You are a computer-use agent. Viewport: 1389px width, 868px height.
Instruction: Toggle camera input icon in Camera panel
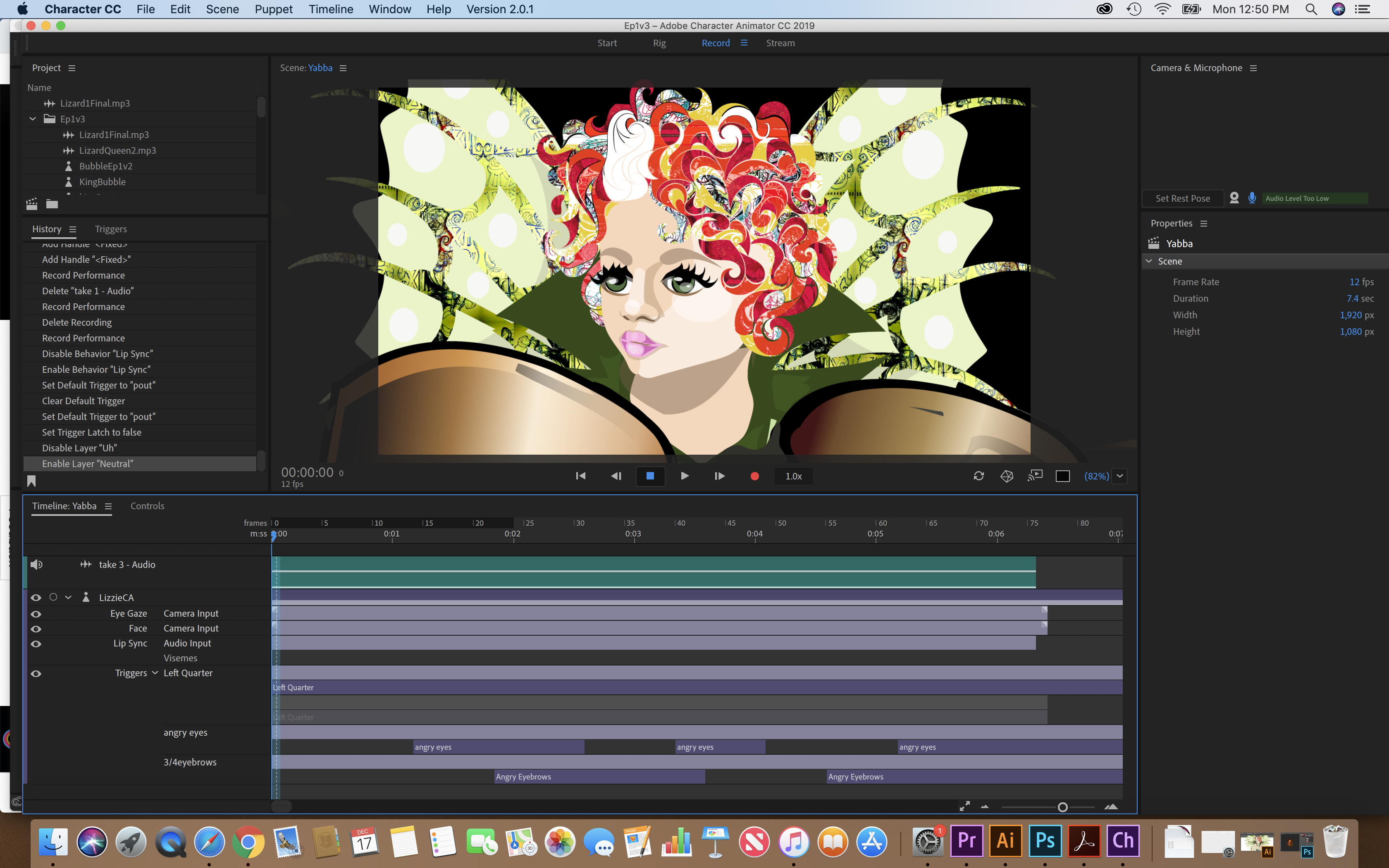(x=1234, y=198)
